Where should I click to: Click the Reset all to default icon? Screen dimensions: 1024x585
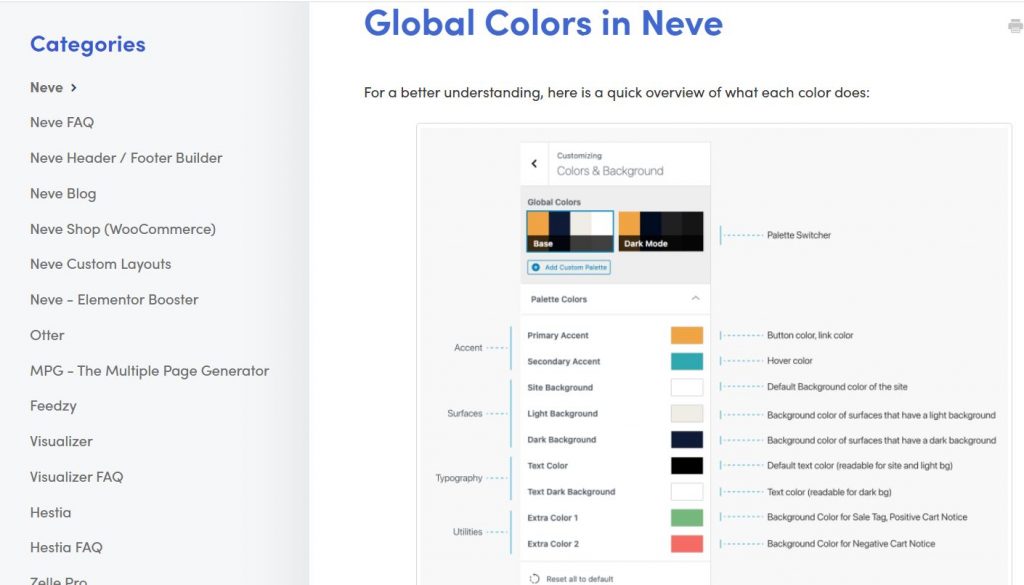coord(535,579)
